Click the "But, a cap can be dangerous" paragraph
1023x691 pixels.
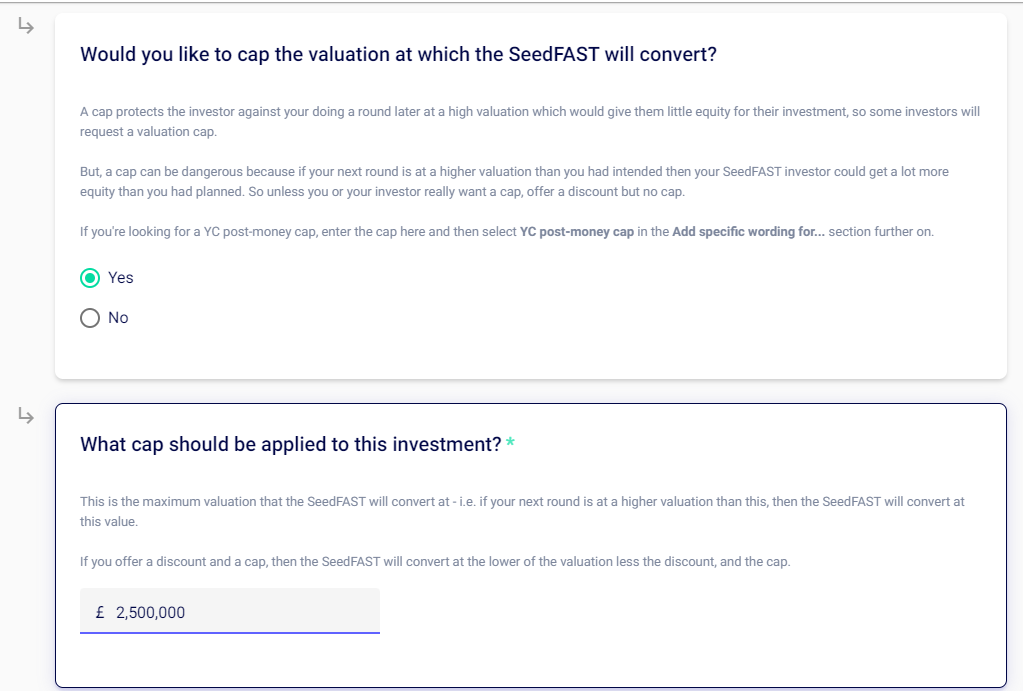click(x=514, y=181)
